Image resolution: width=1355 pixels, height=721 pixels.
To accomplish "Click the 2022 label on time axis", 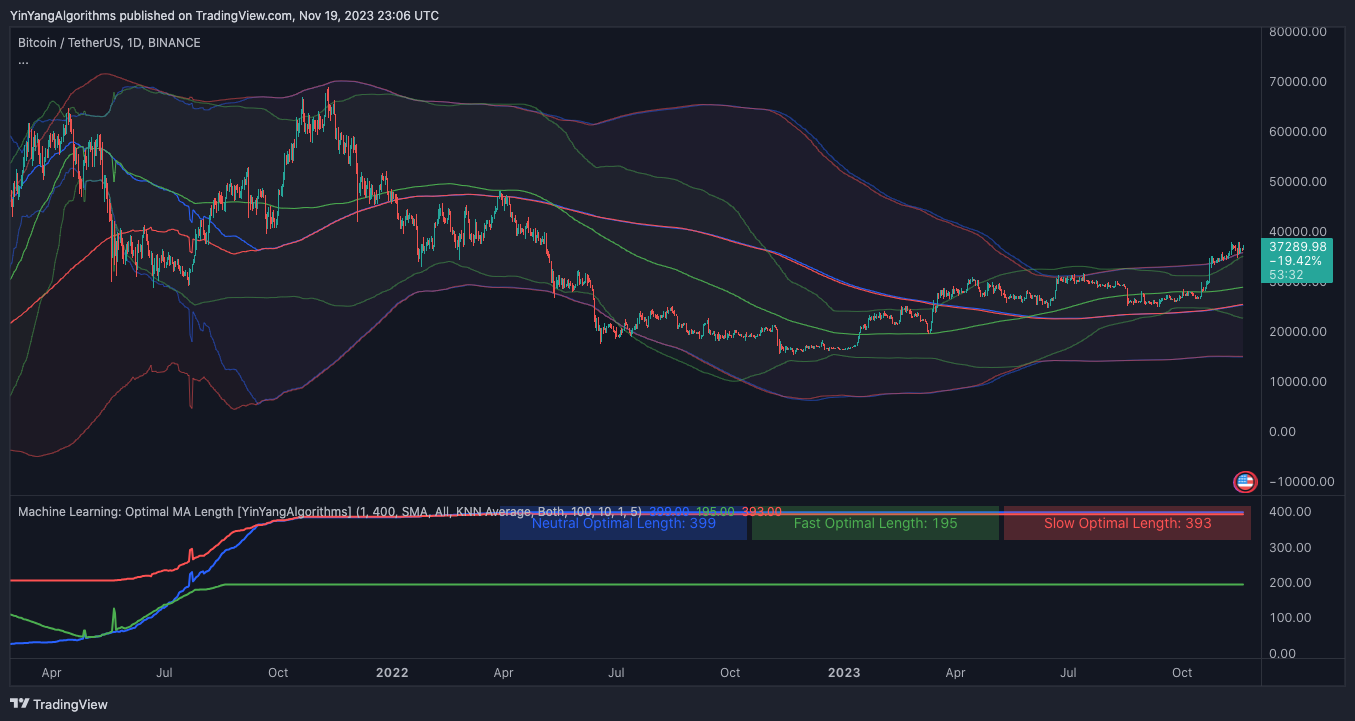I will (x=391, y=673).
